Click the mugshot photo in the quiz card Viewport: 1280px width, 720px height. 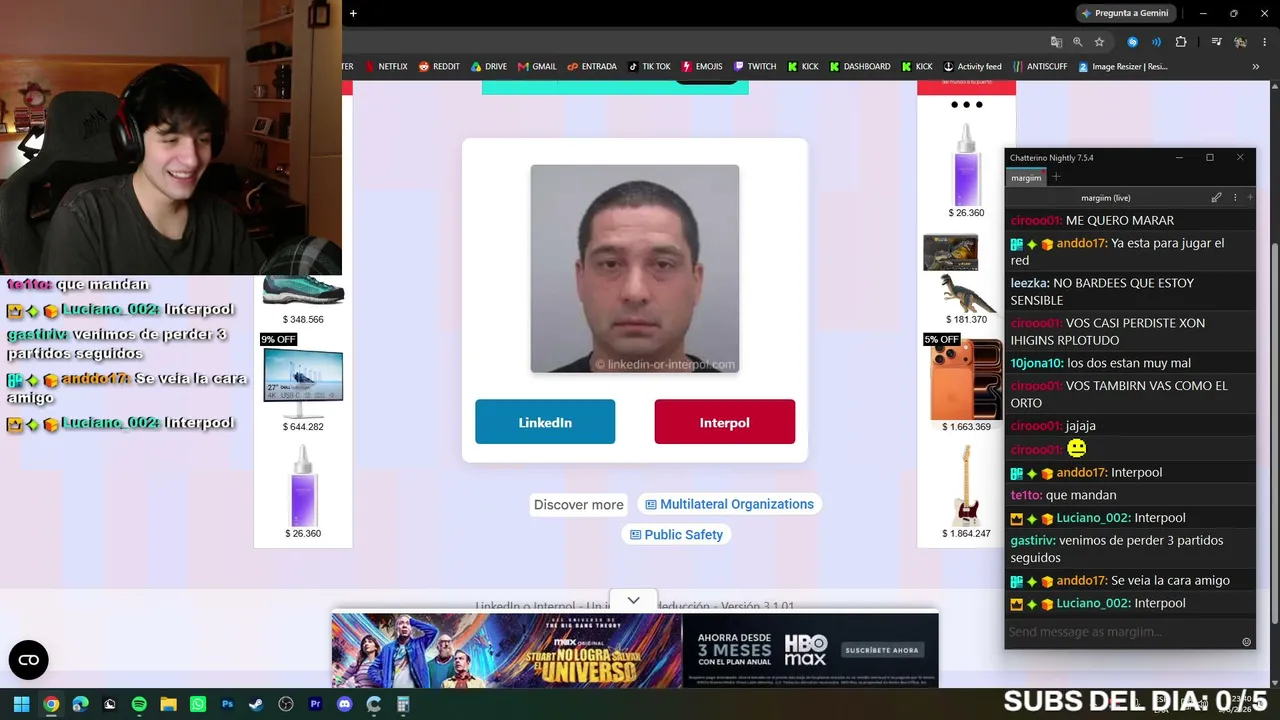(635, 269)
